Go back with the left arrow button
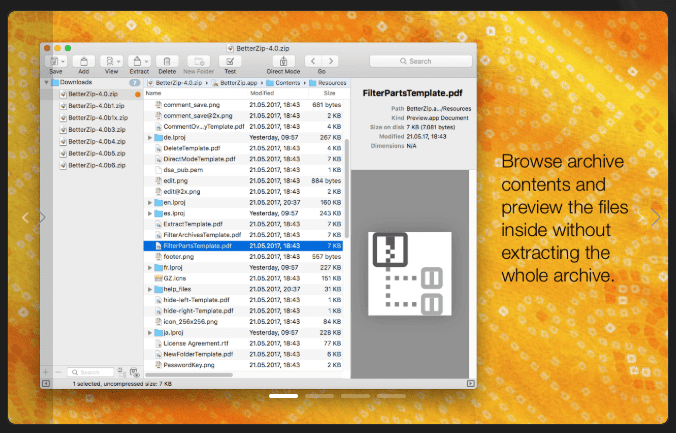The width and height of the screenshot is (676, 433). coord(313,61)
